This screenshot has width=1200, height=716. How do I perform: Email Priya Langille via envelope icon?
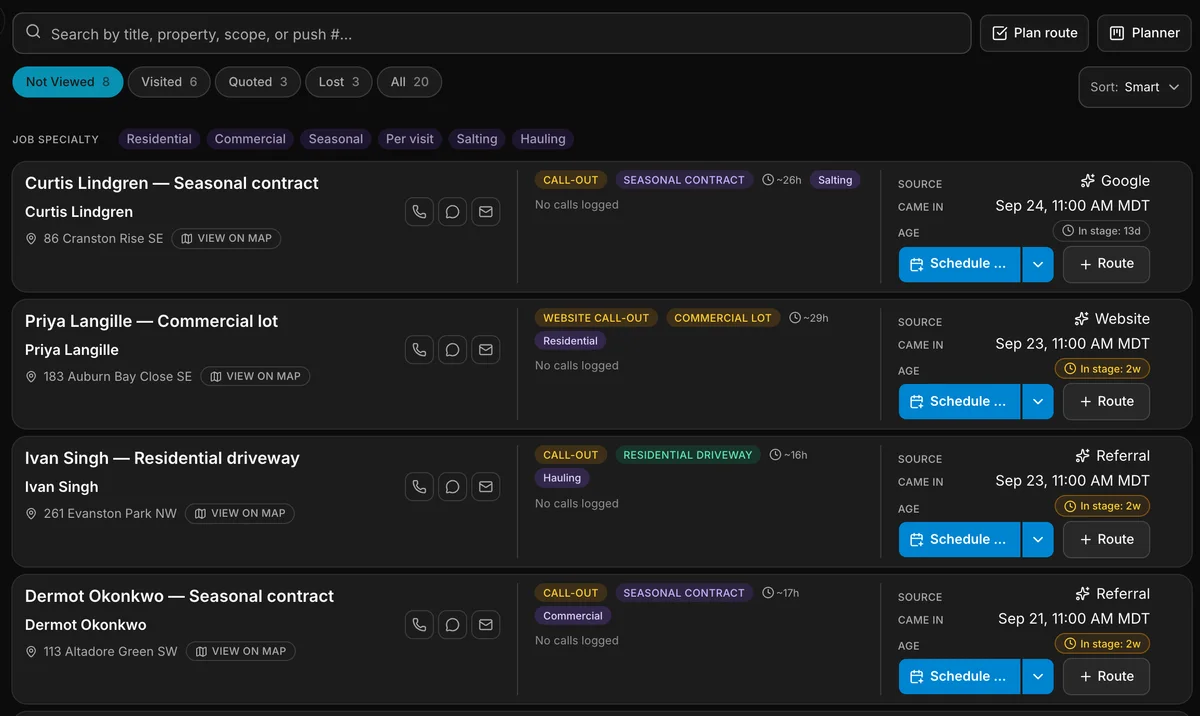tap(485, 350)
